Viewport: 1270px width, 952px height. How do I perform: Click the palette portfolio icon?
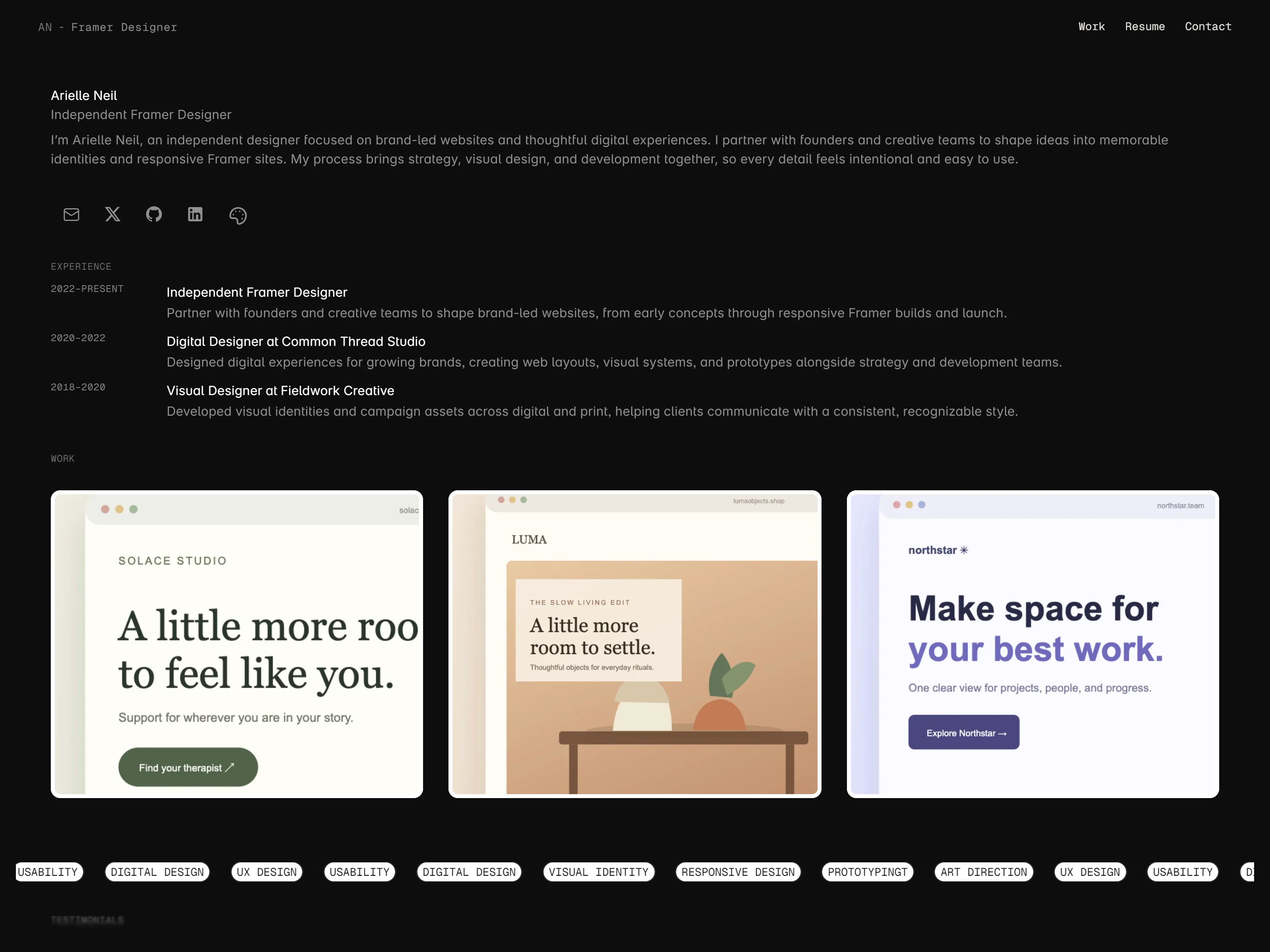[238, 215]
